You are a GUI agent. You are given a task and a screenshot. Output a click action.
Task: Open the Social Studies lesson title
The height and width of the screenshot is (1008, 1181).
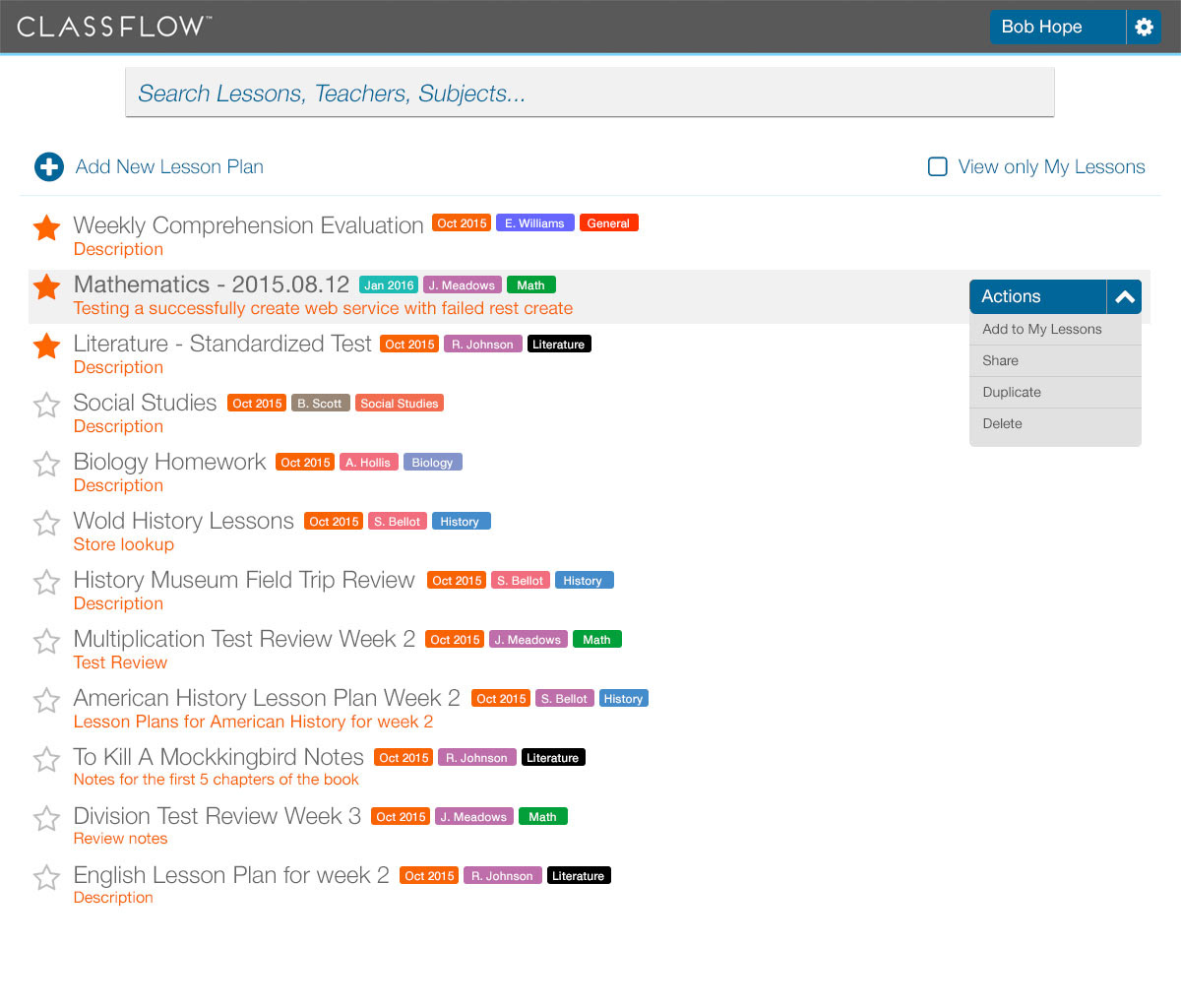[145, 403]
